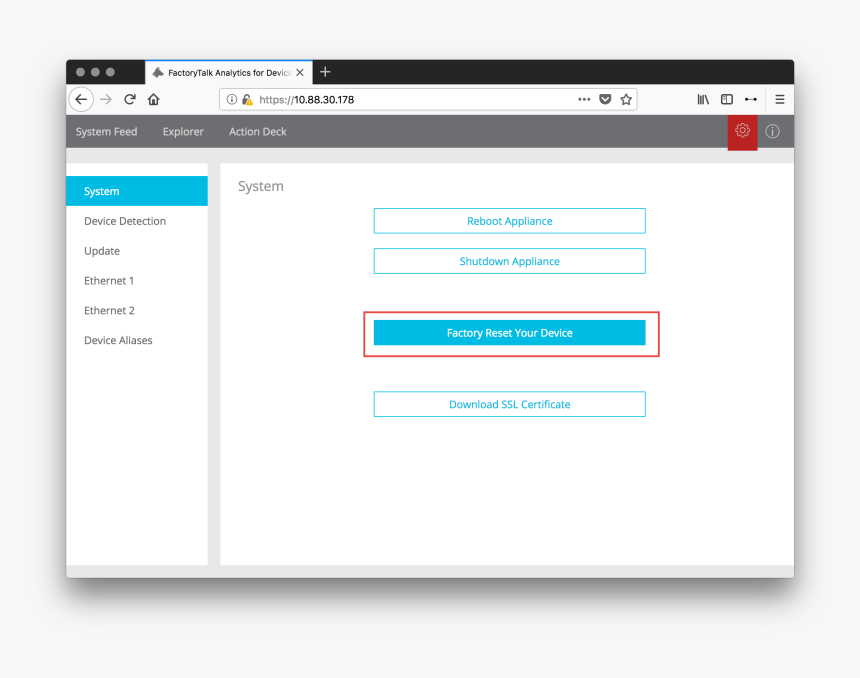This screenshot has width=860, height=678.
Task: Click the toolbar extension icon beside sidebar
Action: click(x=751, y=99)
